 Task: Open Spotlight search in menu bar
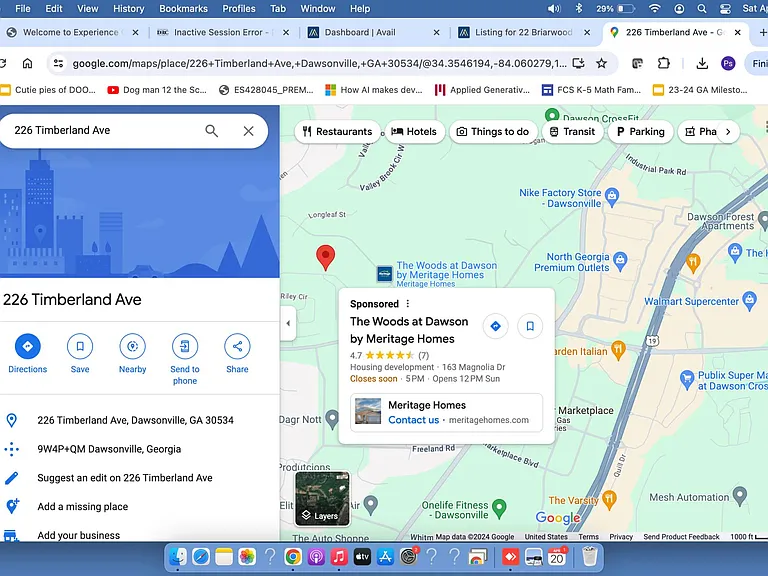point(702,8)
